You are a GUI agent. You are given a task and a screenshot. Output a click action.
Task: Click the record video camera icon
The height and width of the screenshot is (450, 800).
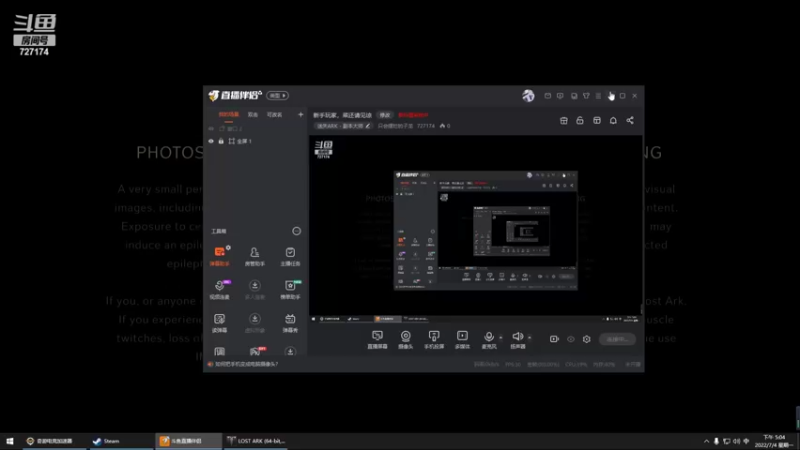point(554,339)
